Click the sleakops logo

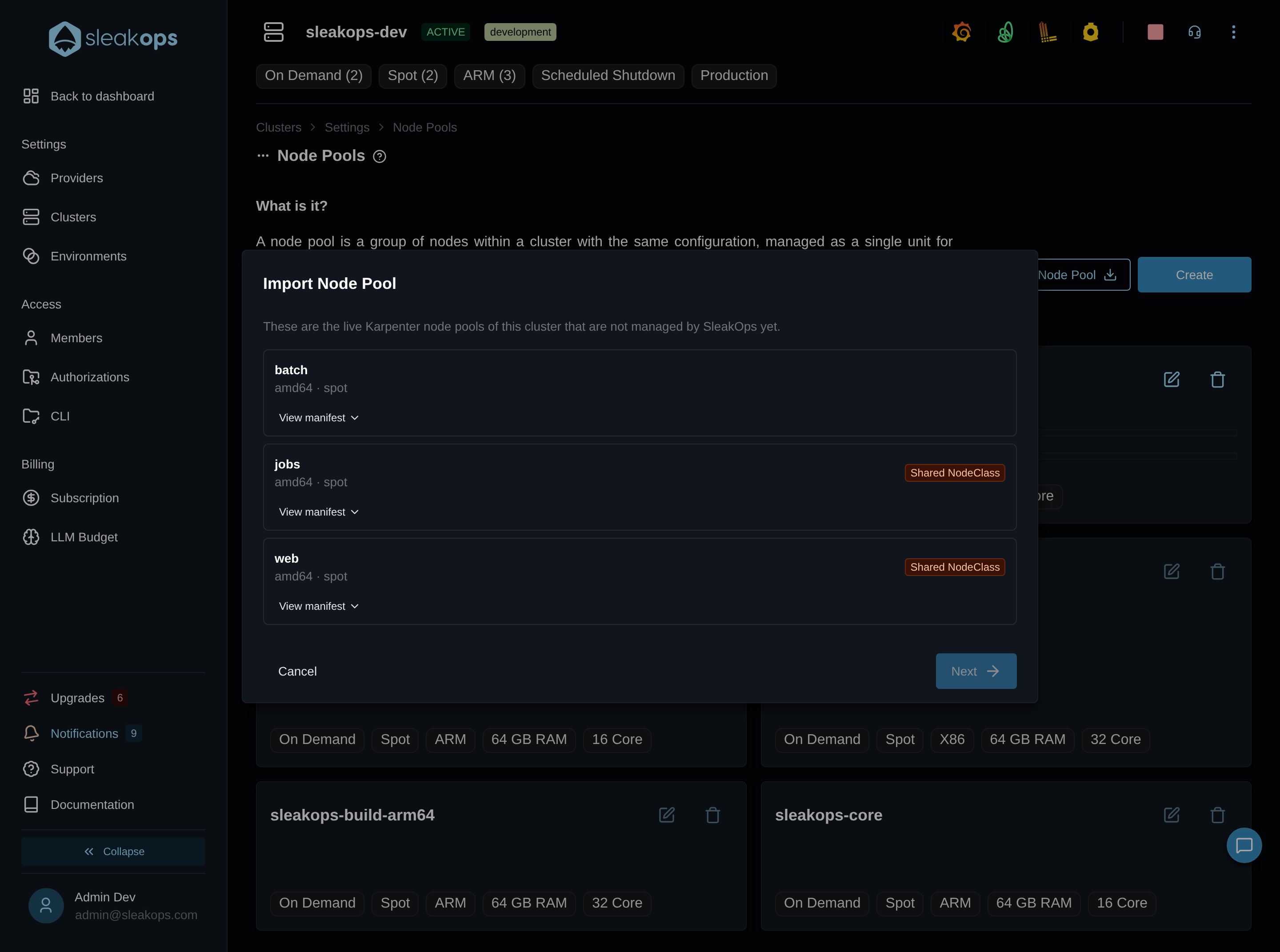[113, 39]
